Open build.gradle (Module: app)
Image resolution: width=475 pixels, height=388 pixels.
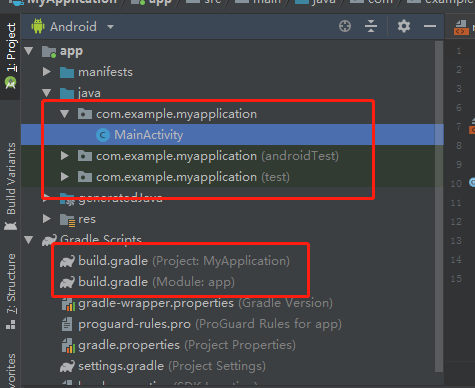156,282
